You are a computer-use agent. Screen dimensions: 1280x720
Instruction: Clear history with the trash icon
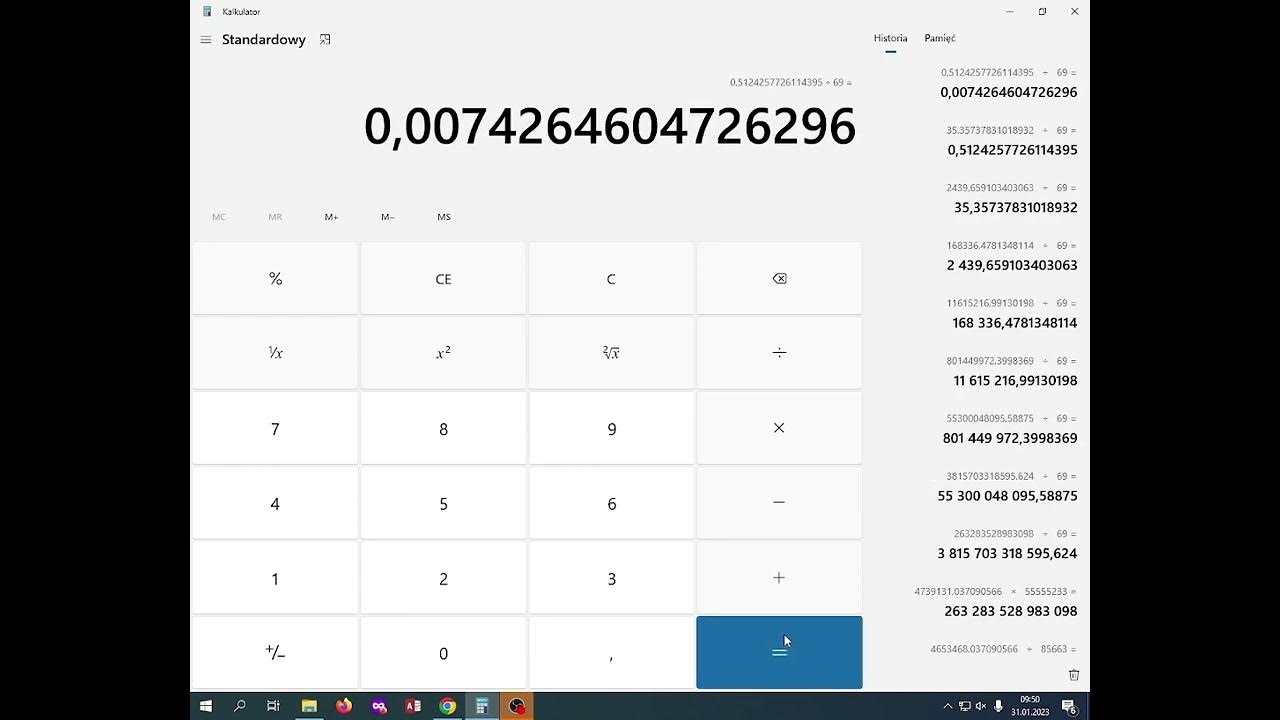point(1074,676)
